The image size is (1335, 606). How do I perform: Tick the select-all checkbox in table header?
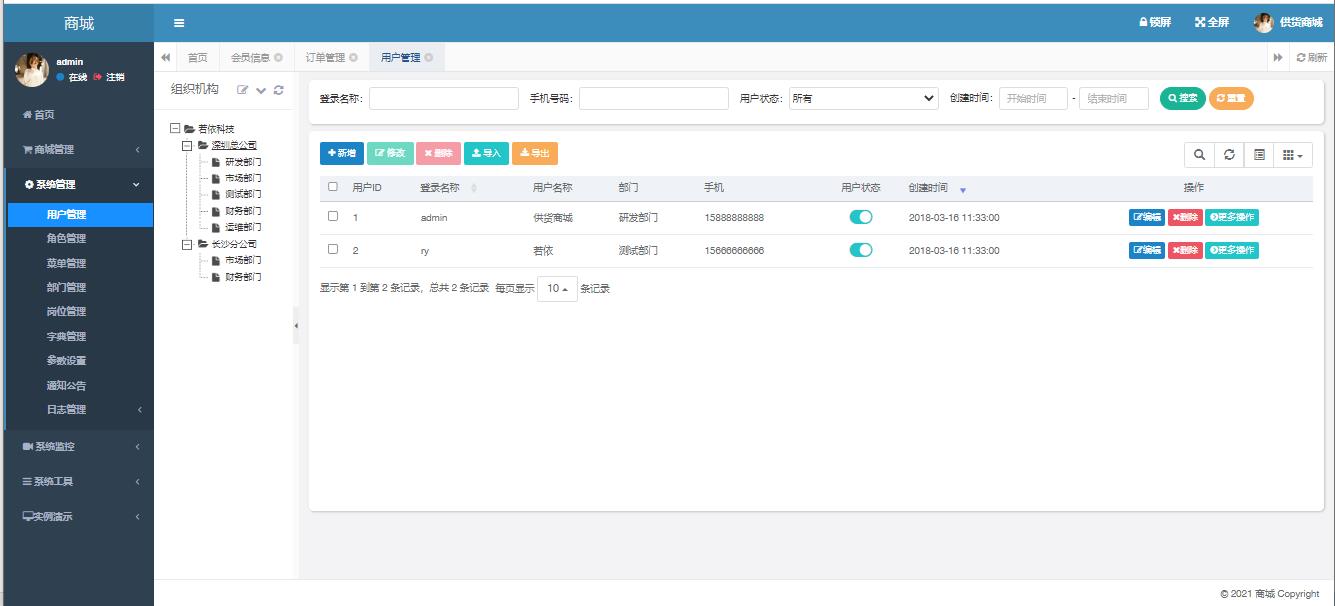point(333,186)
